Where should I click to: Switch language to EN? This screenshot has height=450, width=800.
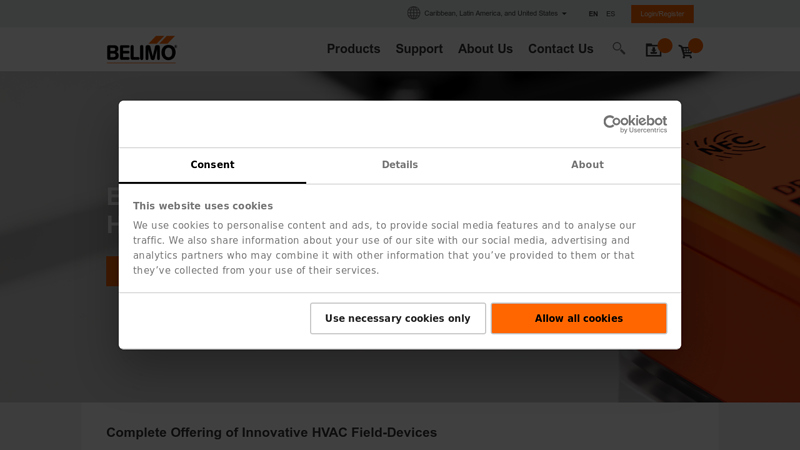pos(593,14)
